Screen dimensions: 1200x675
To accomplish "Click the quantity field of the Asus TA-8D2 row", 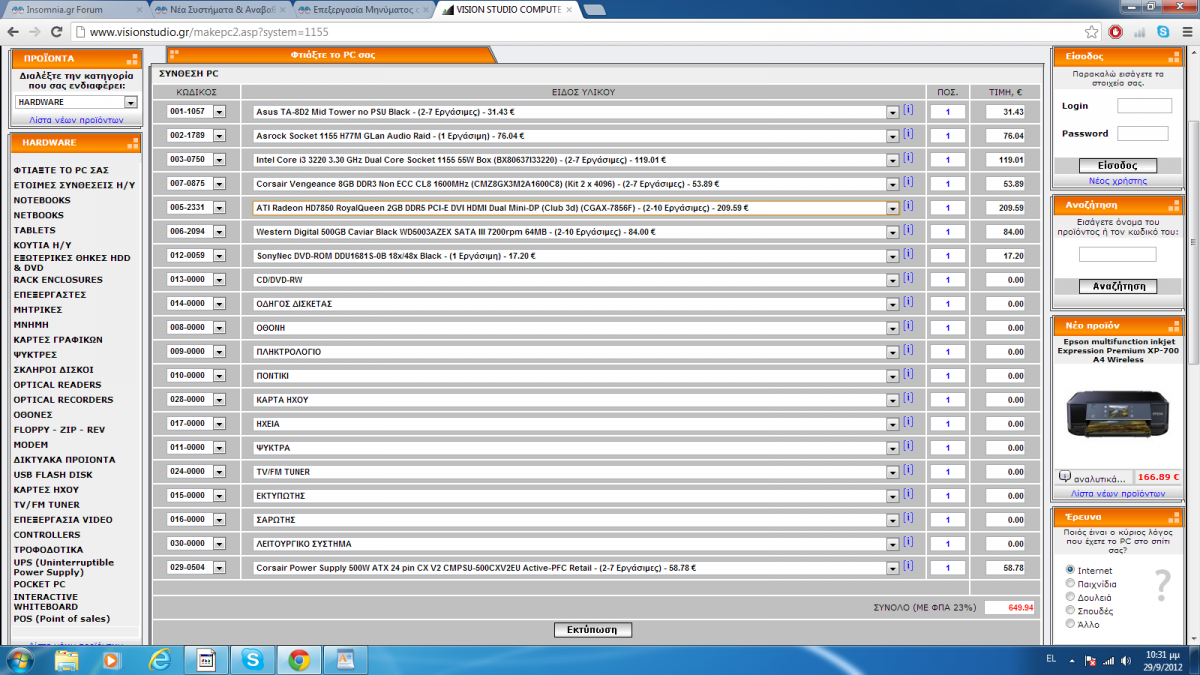I will pos(947,112).
